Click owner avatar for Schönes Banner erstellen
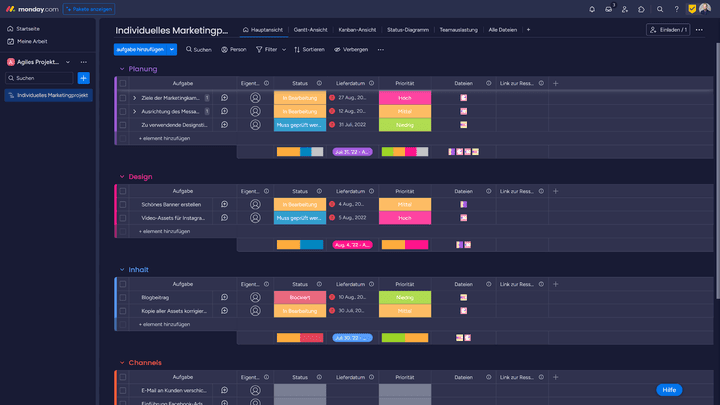The height and width of the screenshot is (405, 720). click(x=256, y=204)
